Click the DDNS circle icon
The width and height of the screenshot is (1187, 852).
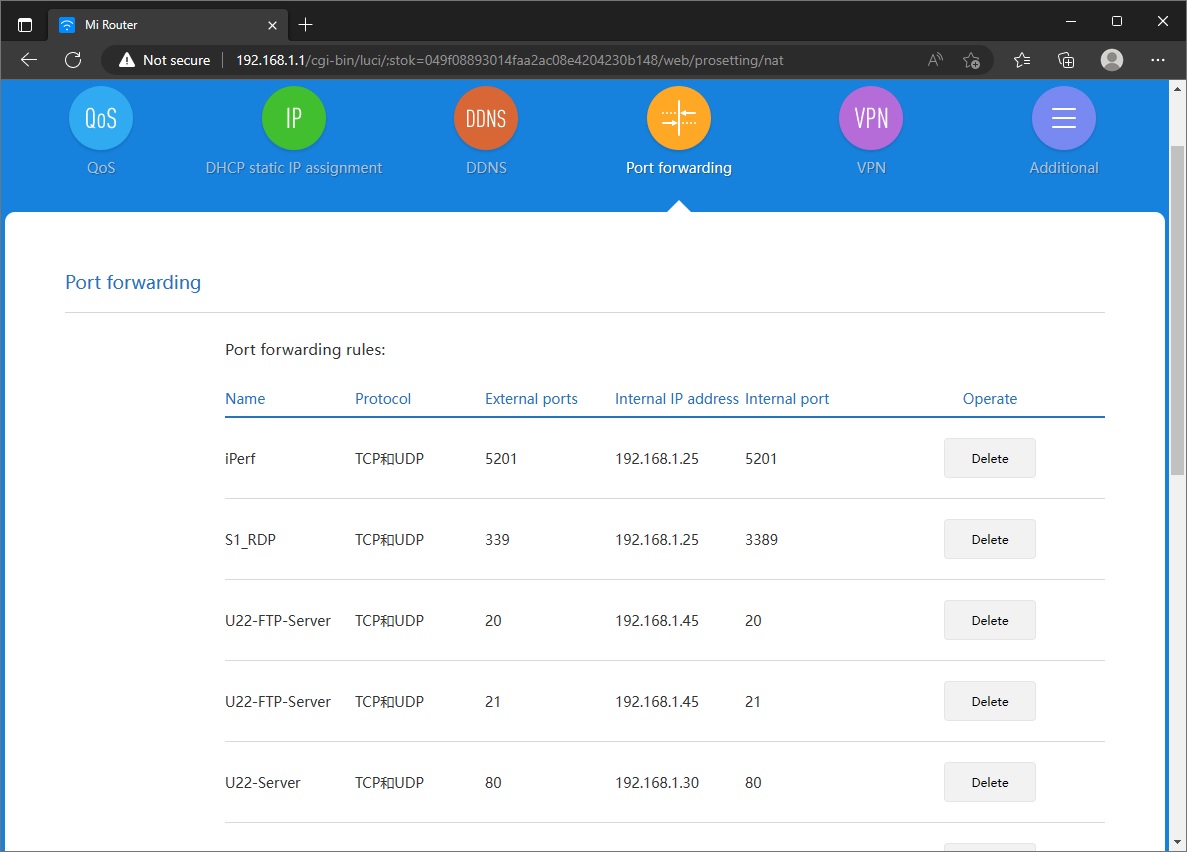click(486, 118)
